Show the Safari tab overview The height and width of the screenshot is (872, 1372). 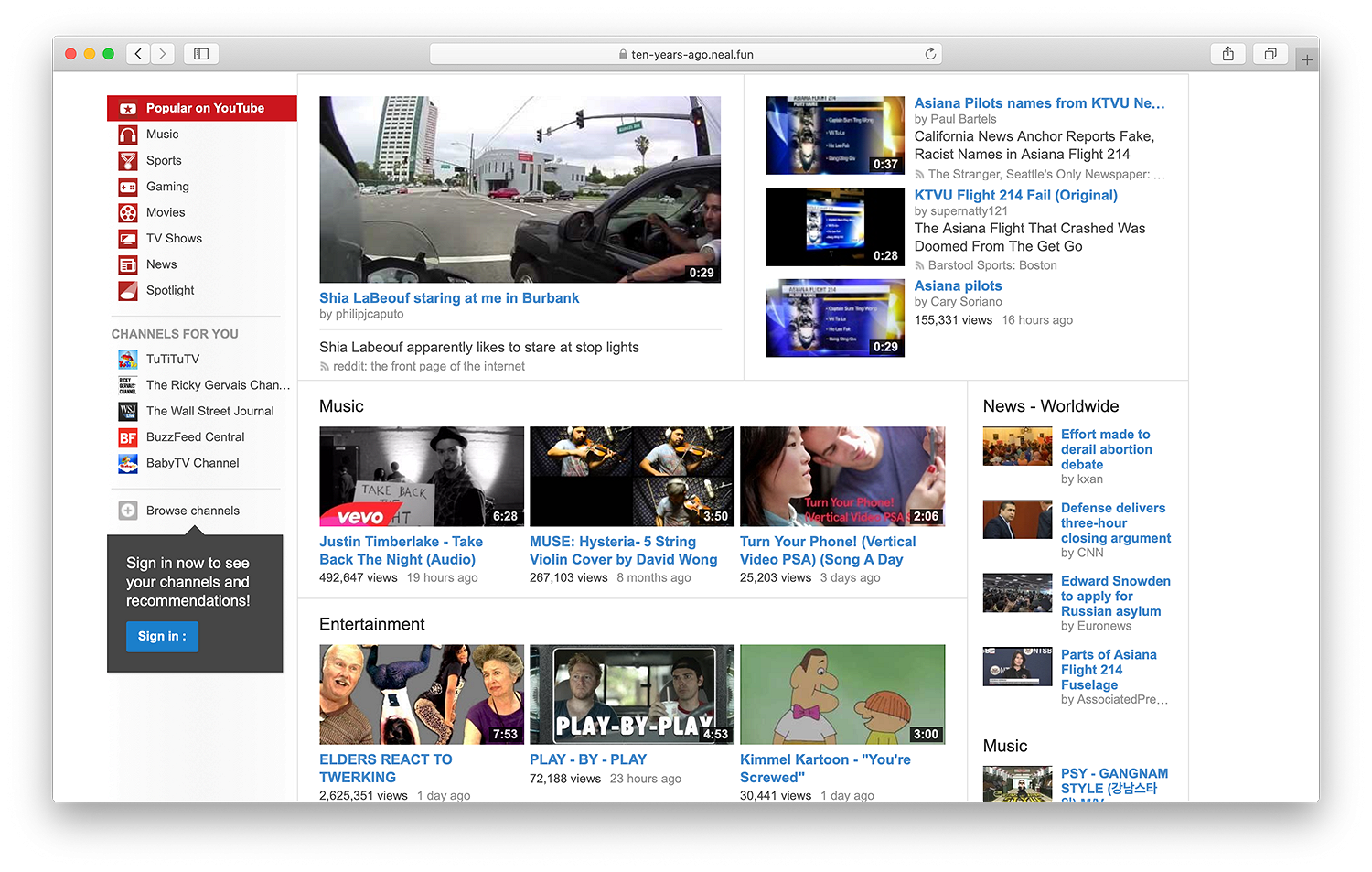(x=1270, y=54)
